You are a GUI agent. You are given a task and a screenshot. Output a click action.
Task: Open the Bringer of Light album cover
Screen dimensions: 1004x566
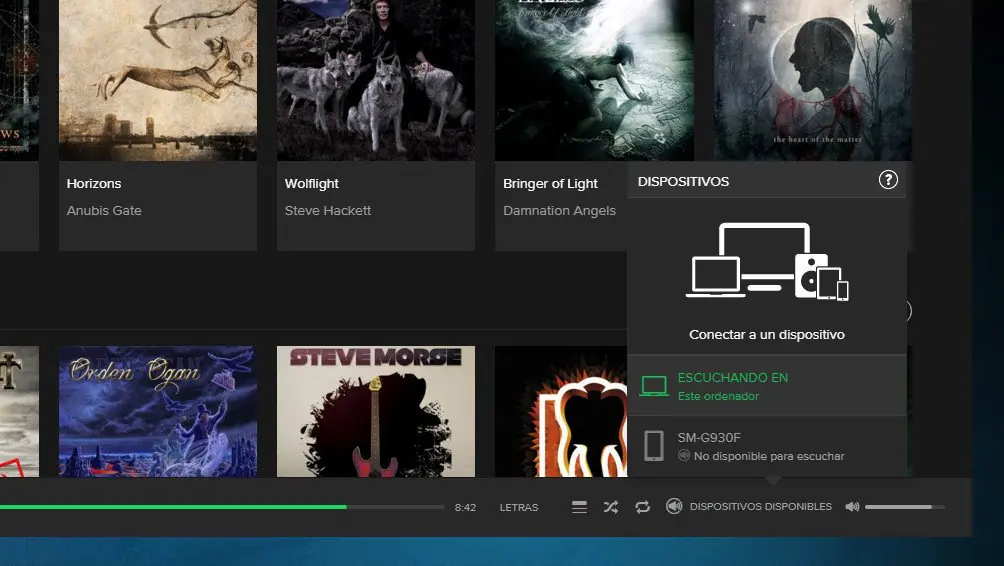click(x=594, y=80)
